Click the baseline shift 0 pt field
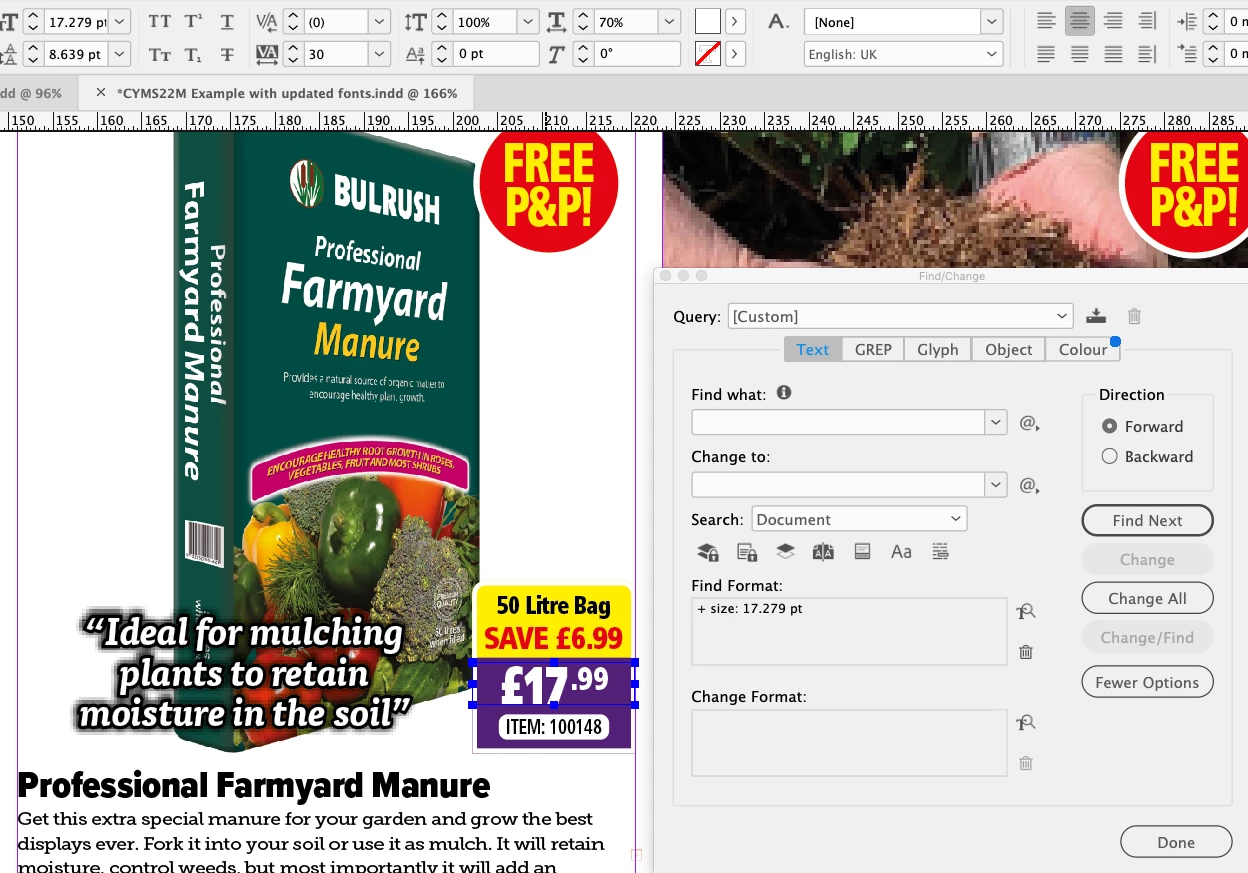The image size is (1248, 873). pyautogui.click(x=496, y=55)
